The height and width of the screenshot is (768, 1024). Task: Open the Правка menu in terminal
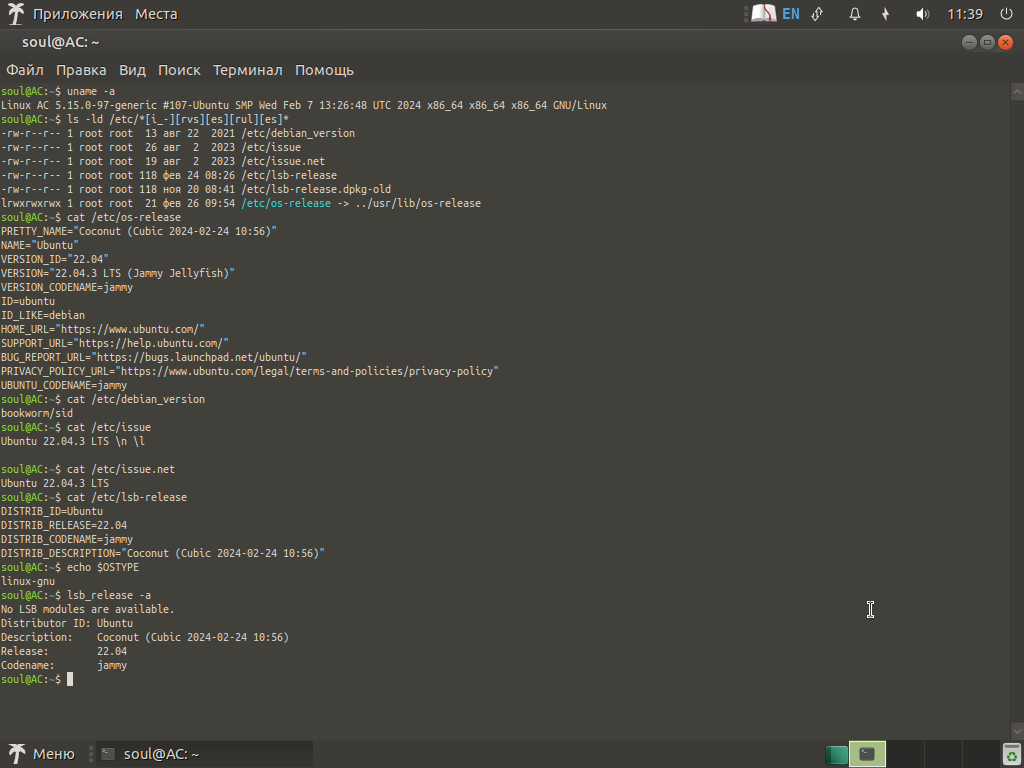(81, 70)
